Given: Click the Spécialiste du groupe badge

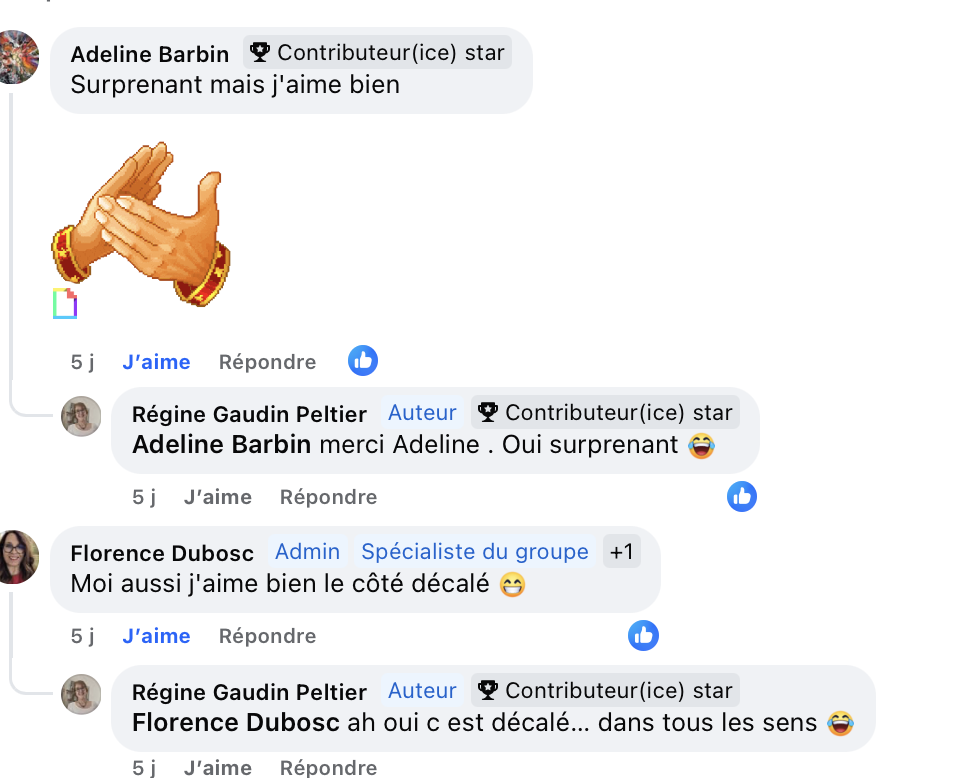Looking at the screenshot, I should pyautogui.click(x=475, y=551).
